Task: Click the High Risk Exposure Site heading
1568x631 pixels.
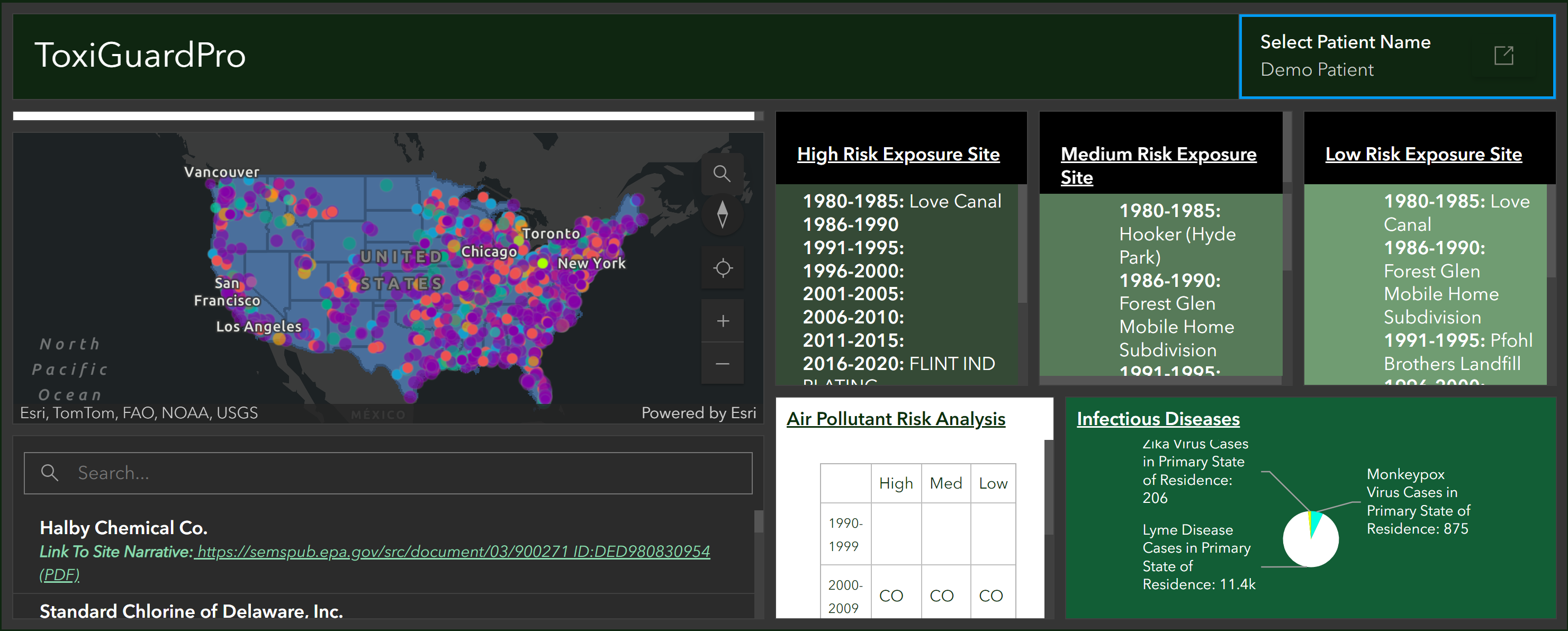Action: coord(898,154)
